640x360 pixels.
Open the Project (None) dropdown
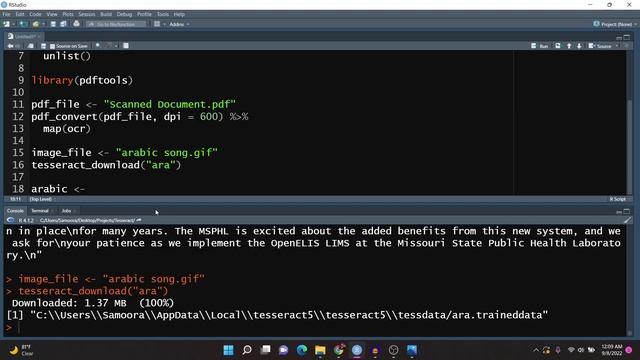point(615,24)
